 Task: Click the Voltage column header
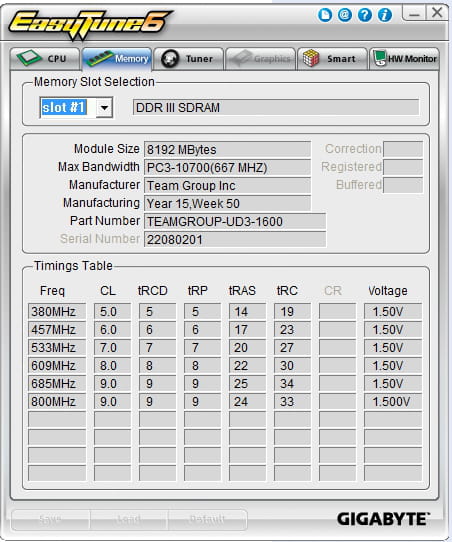pyautogui.click(x=387, y=291)
